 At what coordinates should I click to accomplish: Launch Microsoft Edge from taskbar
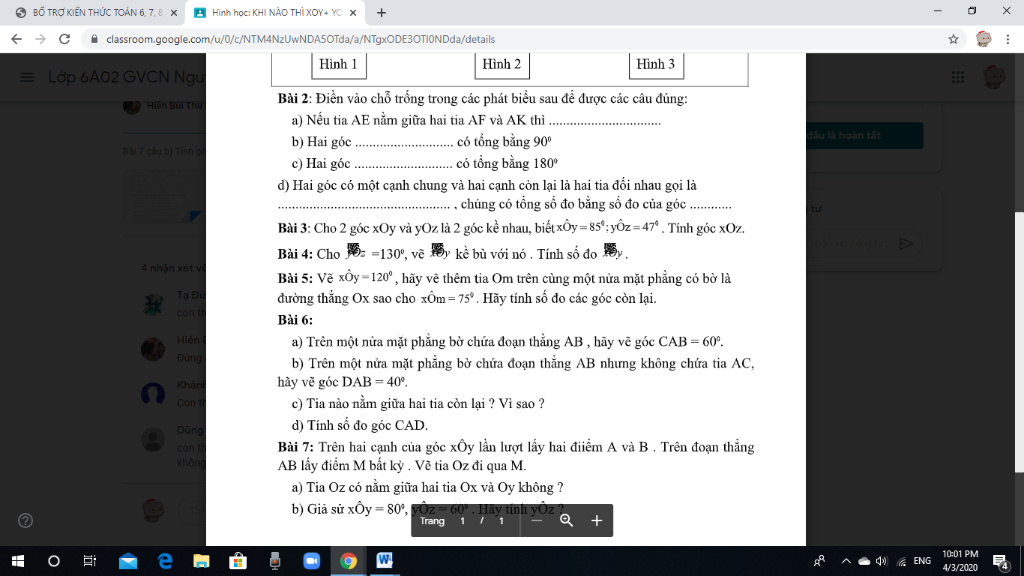tap(165, 561)
